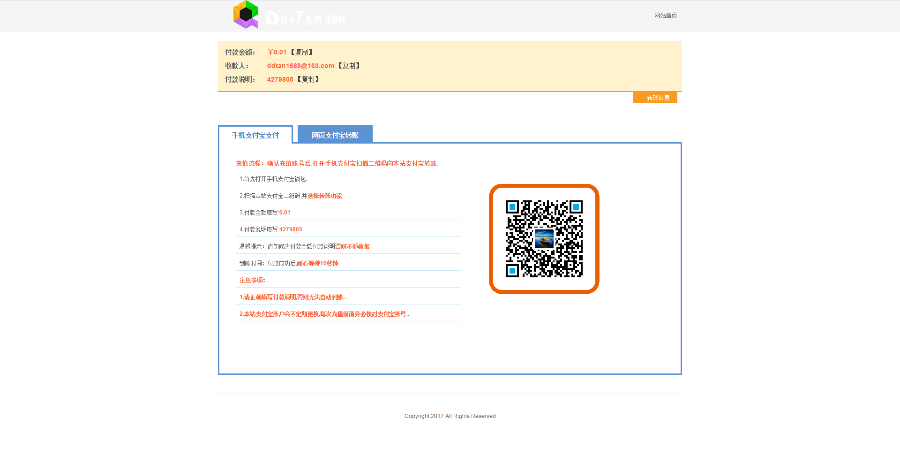Click the 4279806 code in the info box
This screenshot has width=900, height=457.
pos(280,80)
